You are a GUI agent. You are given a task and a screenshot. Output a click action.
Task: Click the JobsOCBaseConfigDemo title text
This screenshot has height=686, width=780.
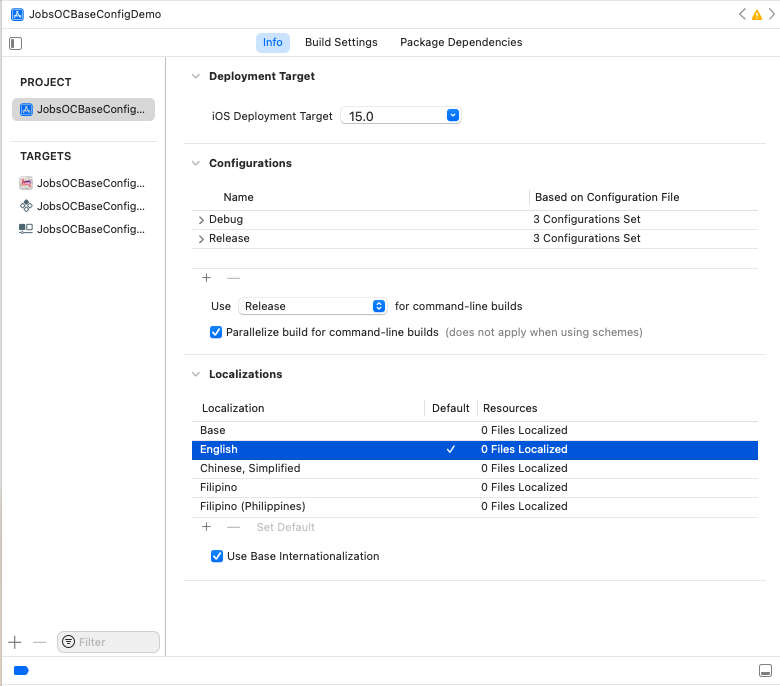click(x=95, y=14)
